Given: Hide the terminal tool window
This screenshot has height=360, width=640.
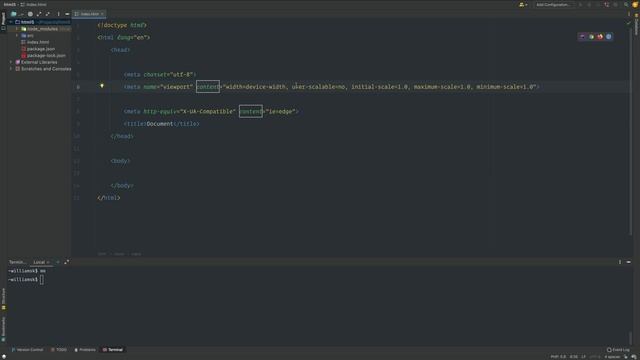Looking at the screenshot, I should 629,262.
